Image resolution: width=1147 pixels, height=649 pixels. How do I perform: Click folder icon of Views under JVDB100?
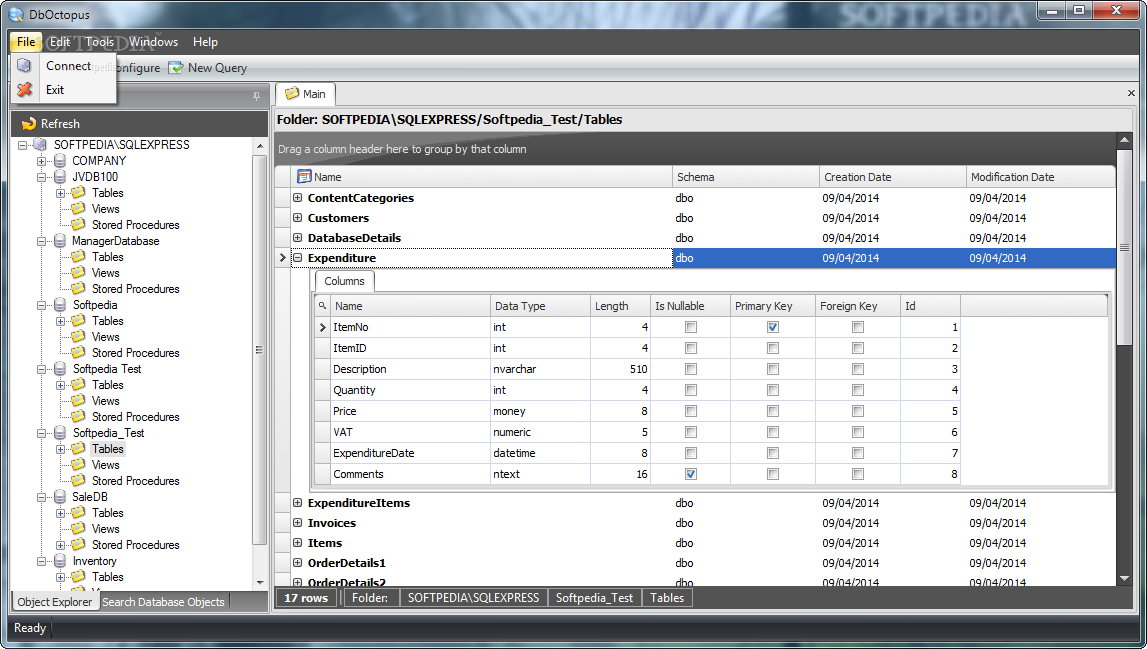click(78, 209)
